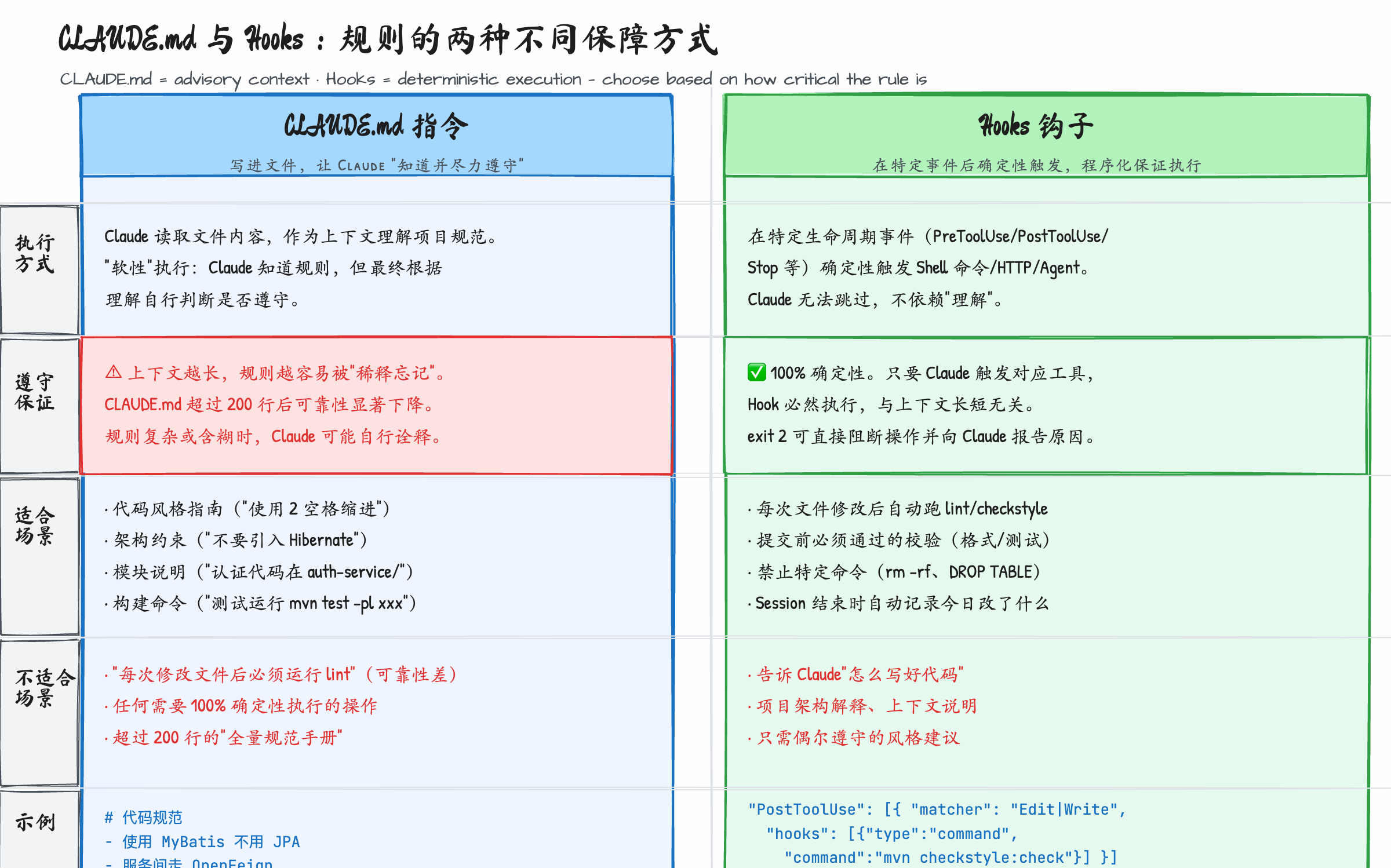
Task: Click the code line "PostToolUse": [{ "matcher": "Edit|Write",
Action: [x=937, y=809]
